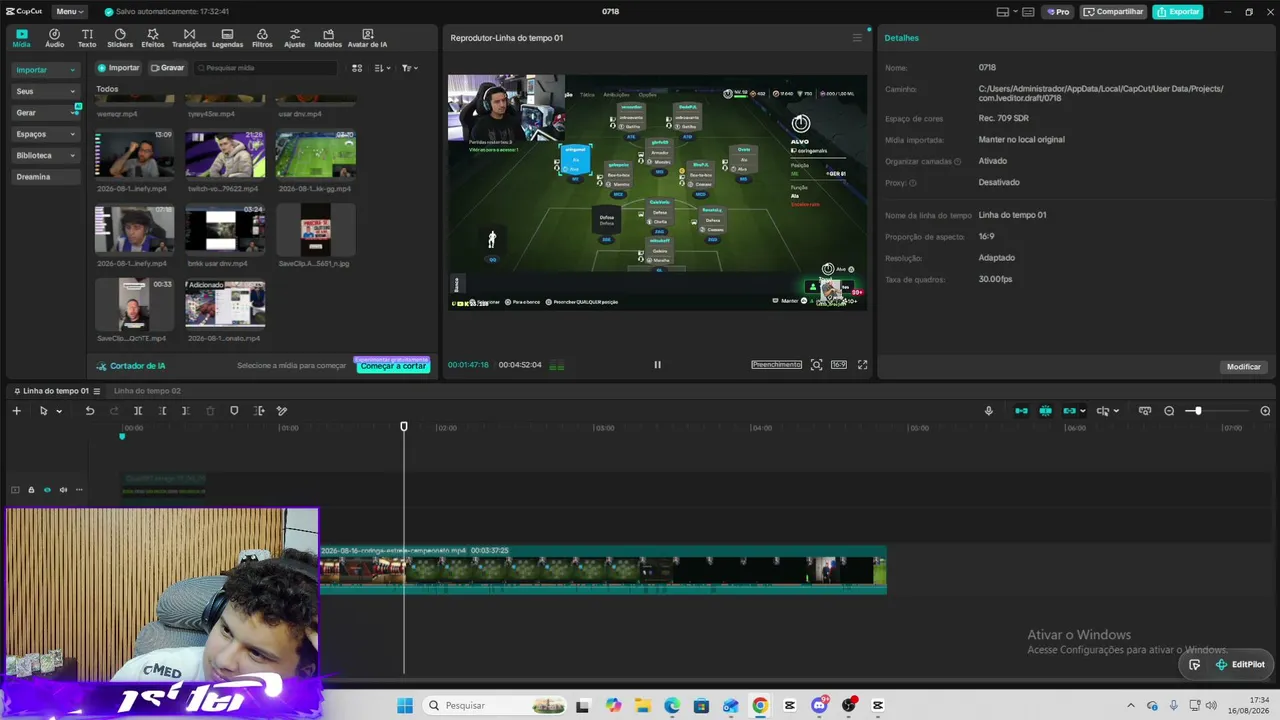Pause the preview playback
Screen dimensions: 1280x720
tap(657, 365)
